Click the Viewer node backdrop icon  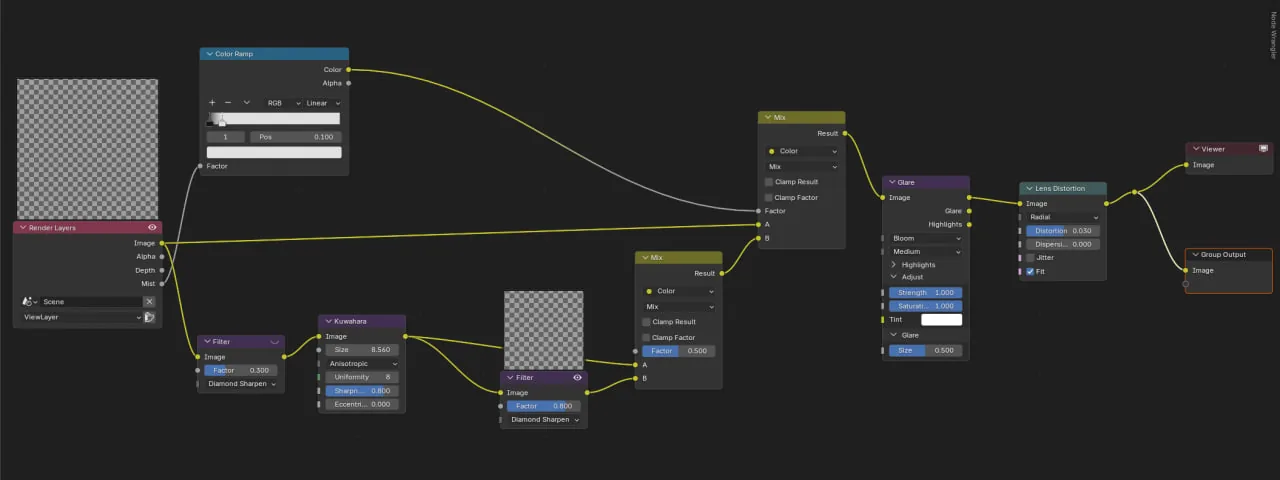point(1263,149)
